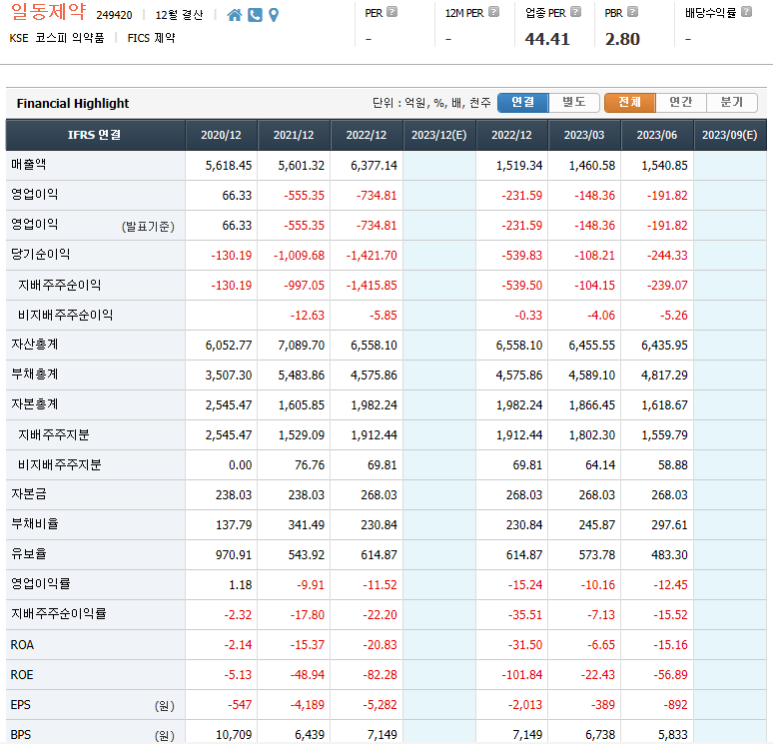773x744 pixels.
Task: Click EPS value -4,189
Action: 307,705
